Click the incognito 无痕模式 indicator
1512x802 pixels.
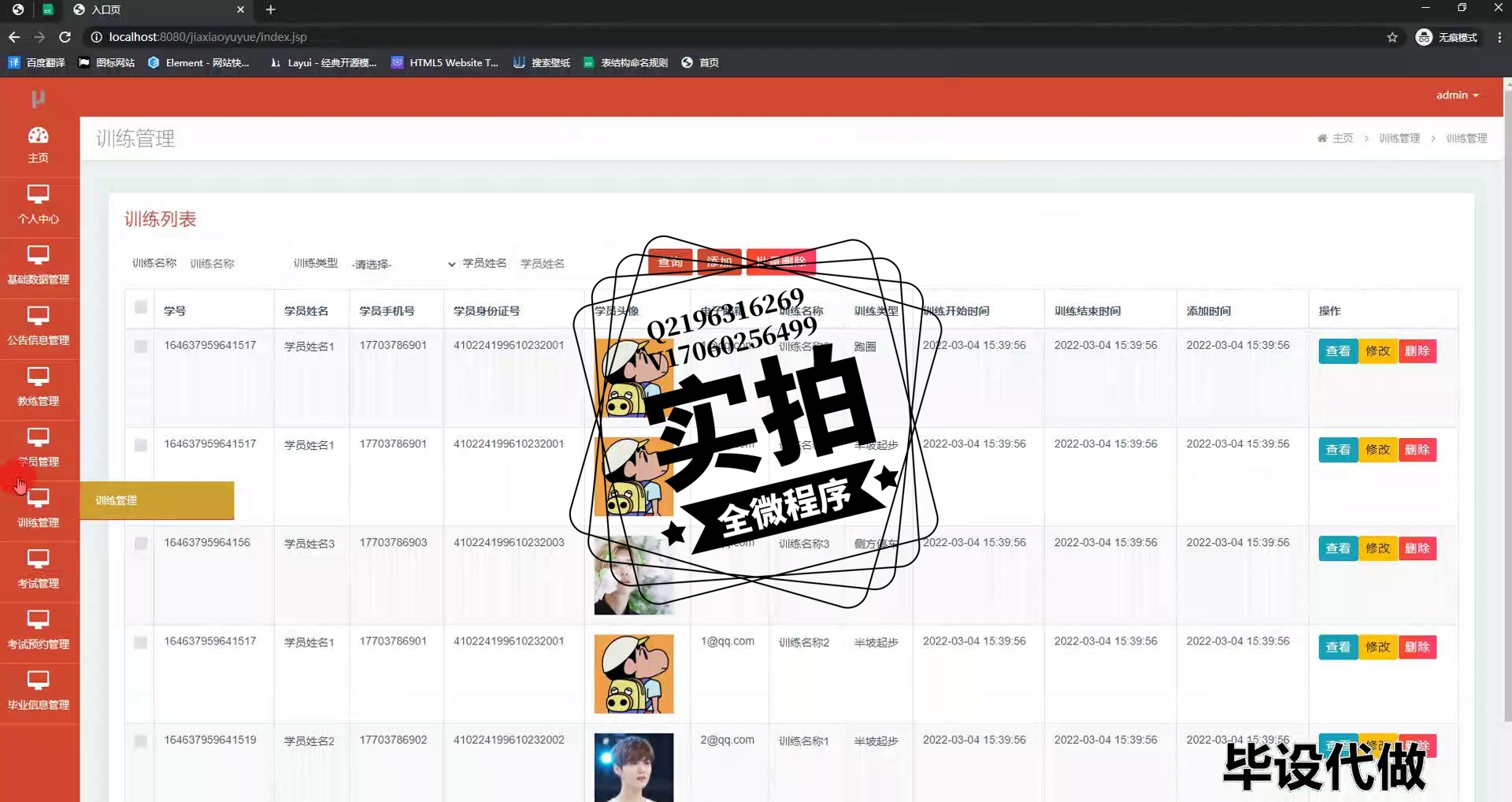(x=1447, y=37)
